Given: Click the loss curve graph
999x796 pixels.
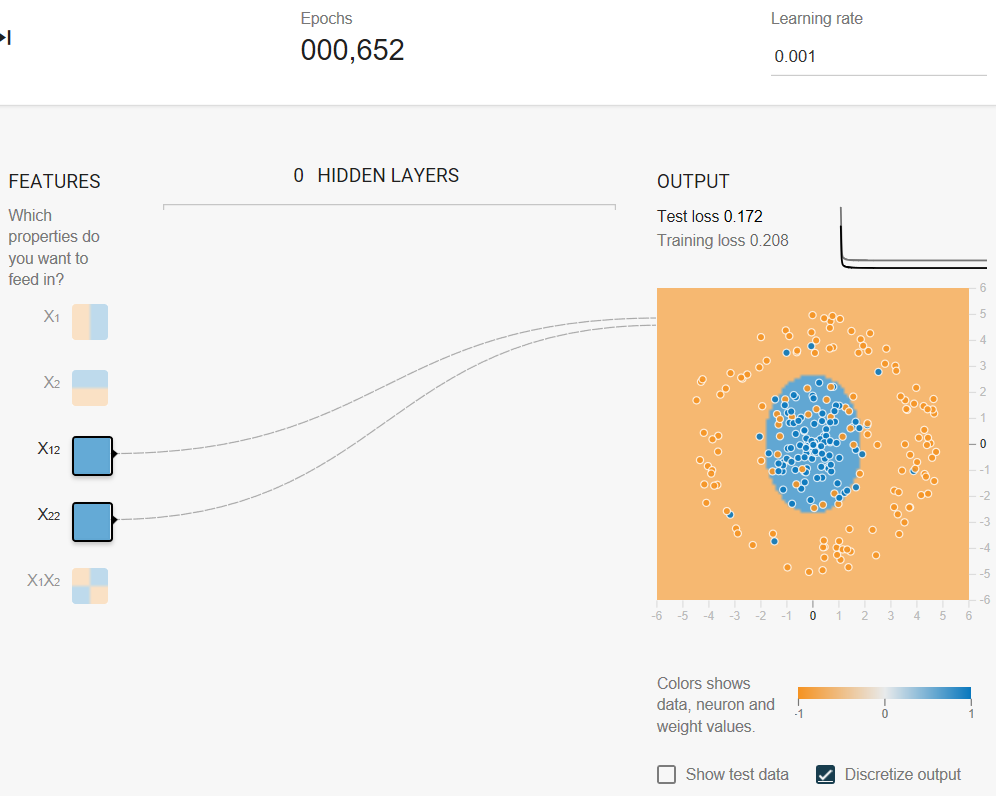Looking at the screenshot, I should pos(914,238).
